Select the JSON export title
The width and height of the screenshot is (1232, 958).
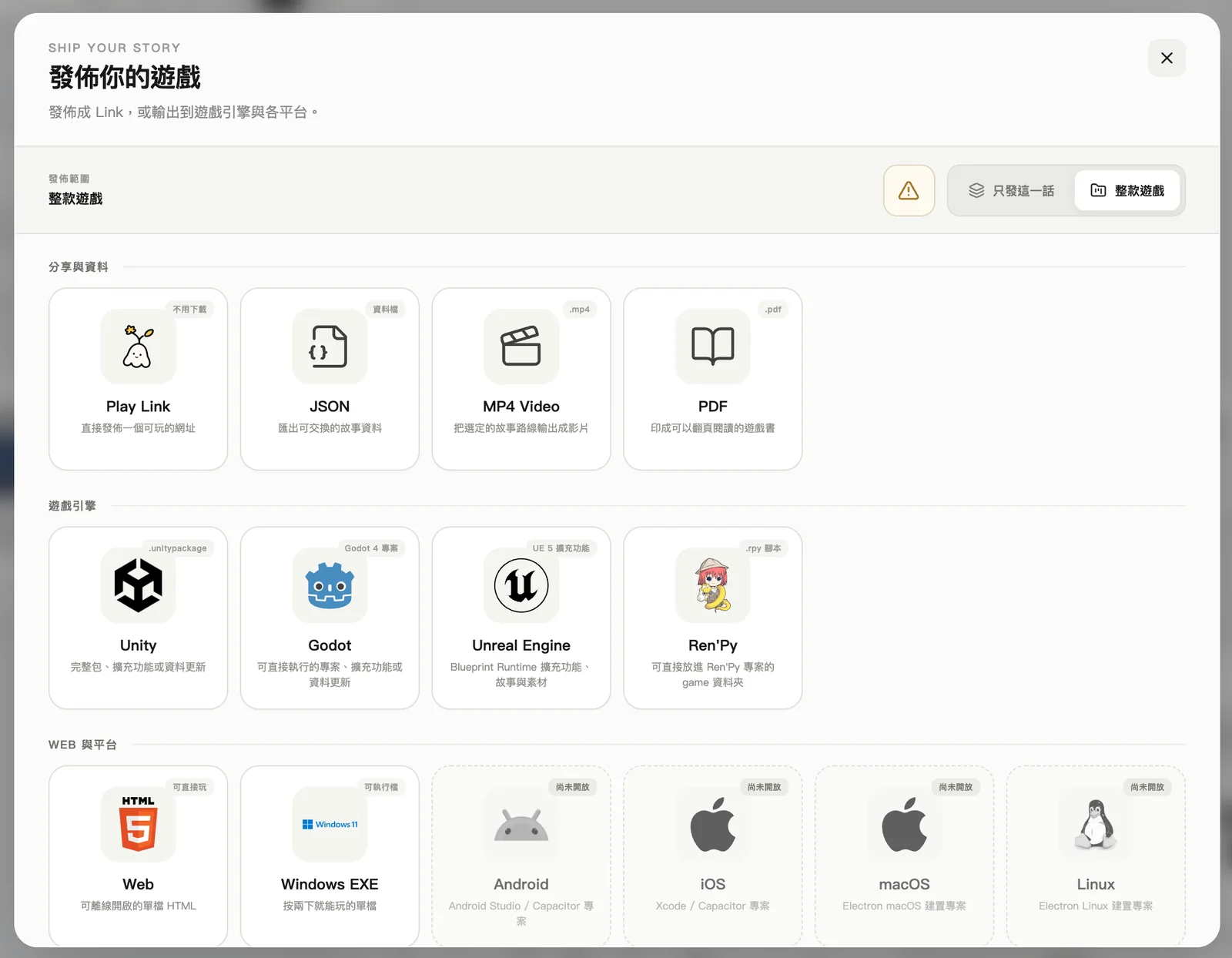click(330, 407)
